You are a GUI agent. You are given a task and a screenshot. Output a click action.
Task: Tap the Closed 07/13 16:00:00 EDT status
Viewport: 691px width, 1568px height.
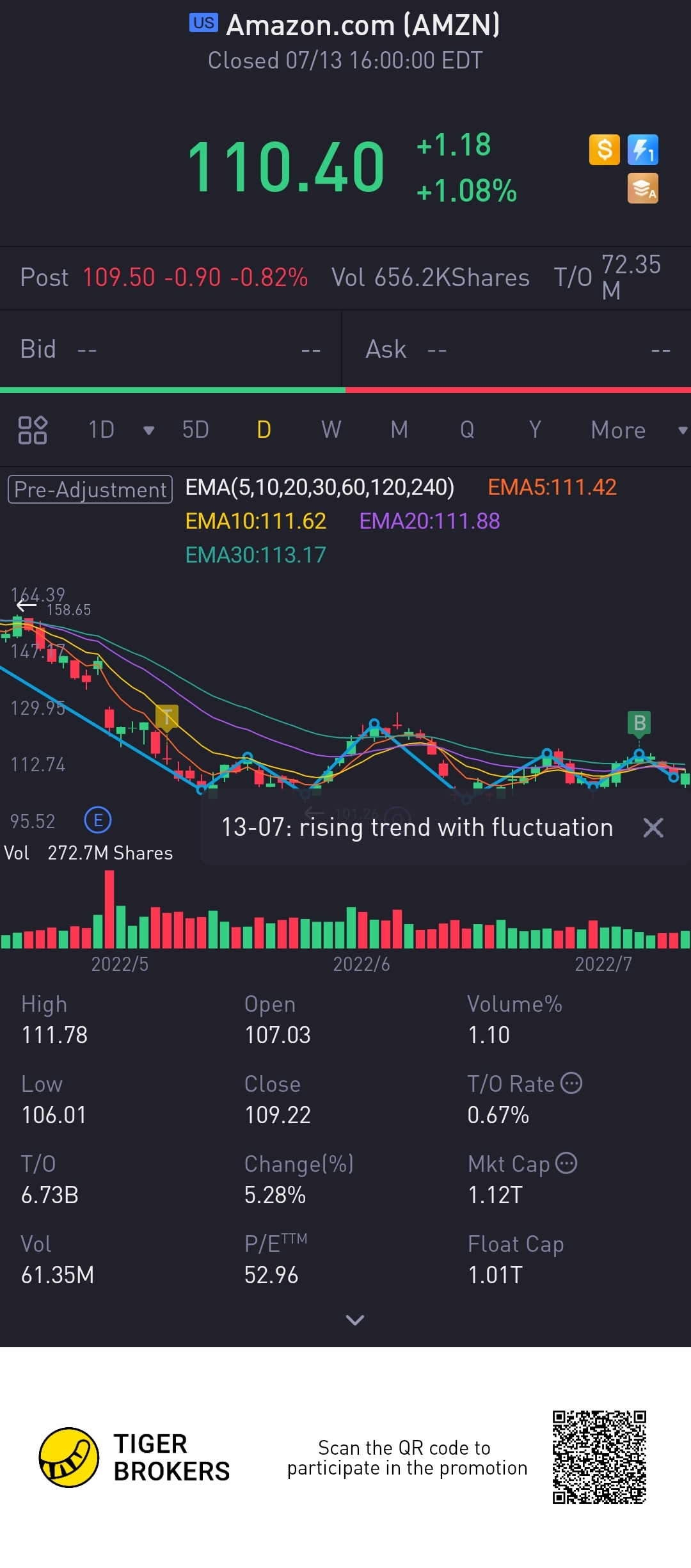[x=345, y=61]
